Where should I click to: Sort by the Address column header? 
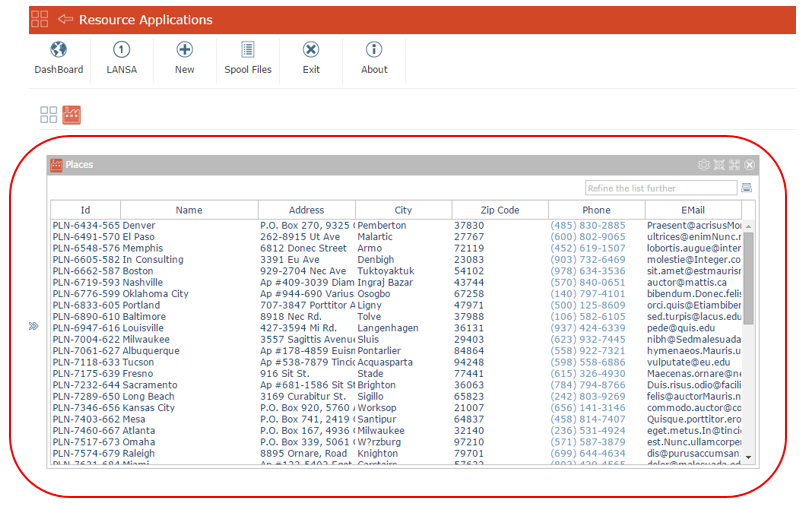click(307, 210)
